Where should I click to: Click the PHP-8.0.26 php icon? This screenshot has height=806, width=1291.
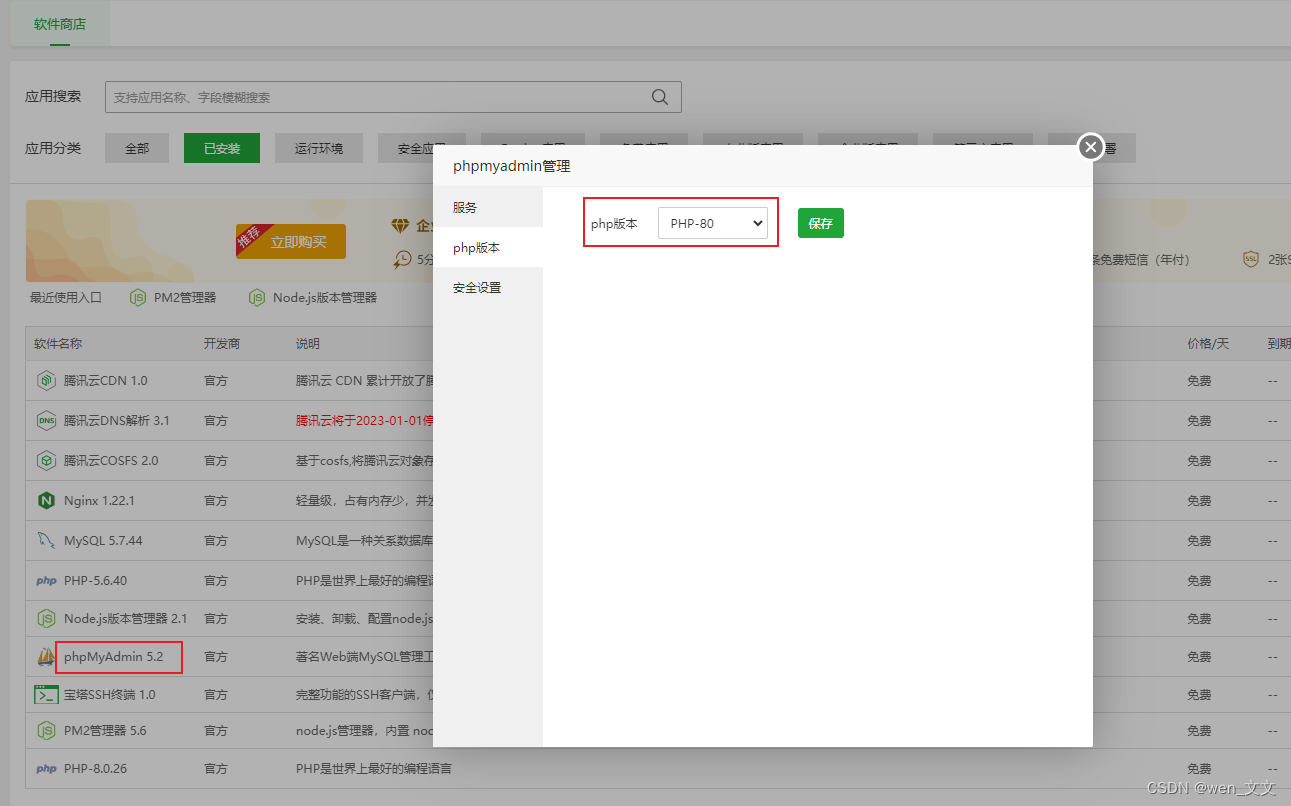pos(46,768)
